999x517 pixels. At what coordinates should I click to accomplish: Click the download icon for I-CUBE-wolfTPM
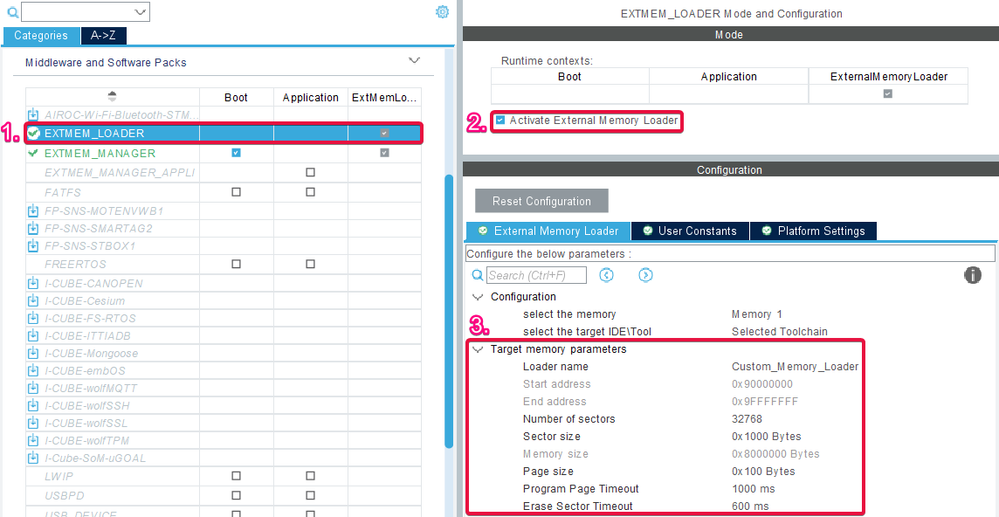click(x=33, y=441)
